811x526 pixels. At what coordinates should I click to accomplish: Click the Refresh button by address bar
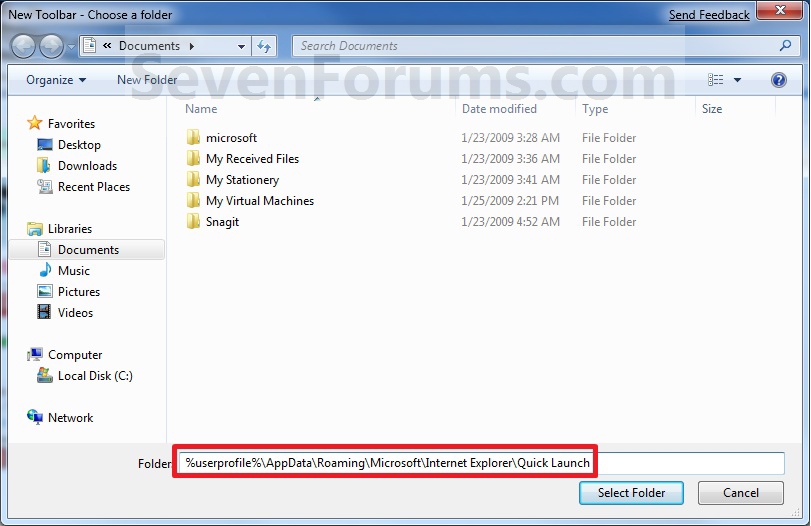[x=264, y=47]
